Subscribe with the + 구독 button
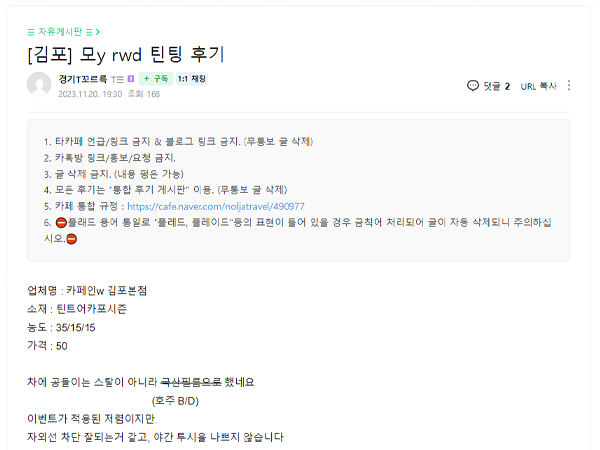Screen dimensions: 600x450 [156, 78]
